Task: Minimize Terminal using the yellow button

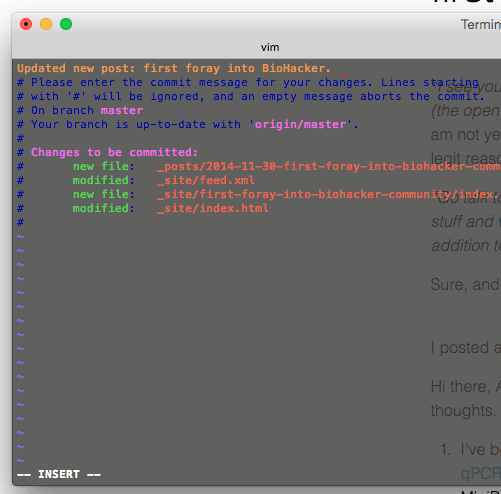Action: pos(46,24)
